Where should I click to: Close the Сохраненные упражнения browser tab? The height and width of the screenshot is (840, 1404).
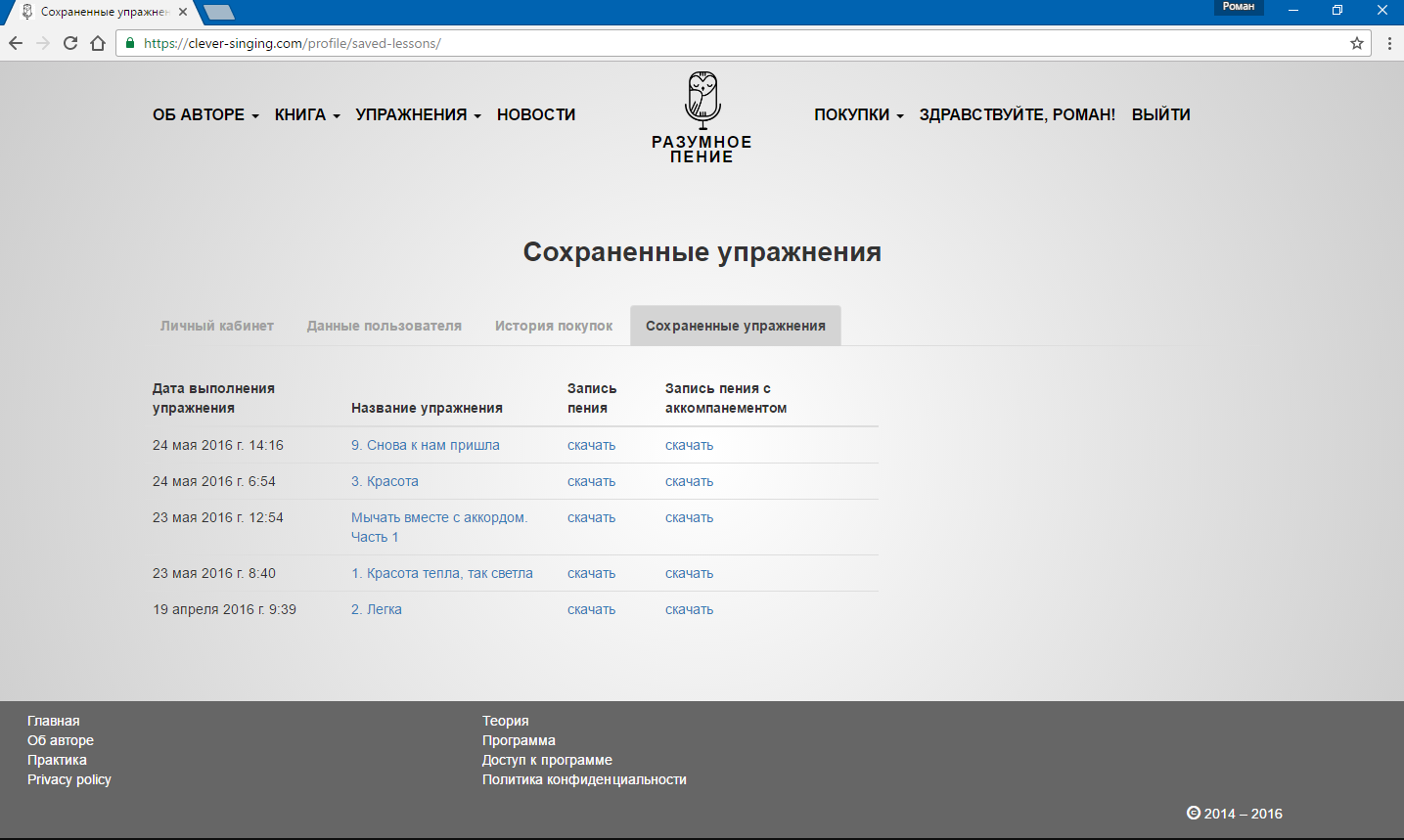[x=183, y=12]
